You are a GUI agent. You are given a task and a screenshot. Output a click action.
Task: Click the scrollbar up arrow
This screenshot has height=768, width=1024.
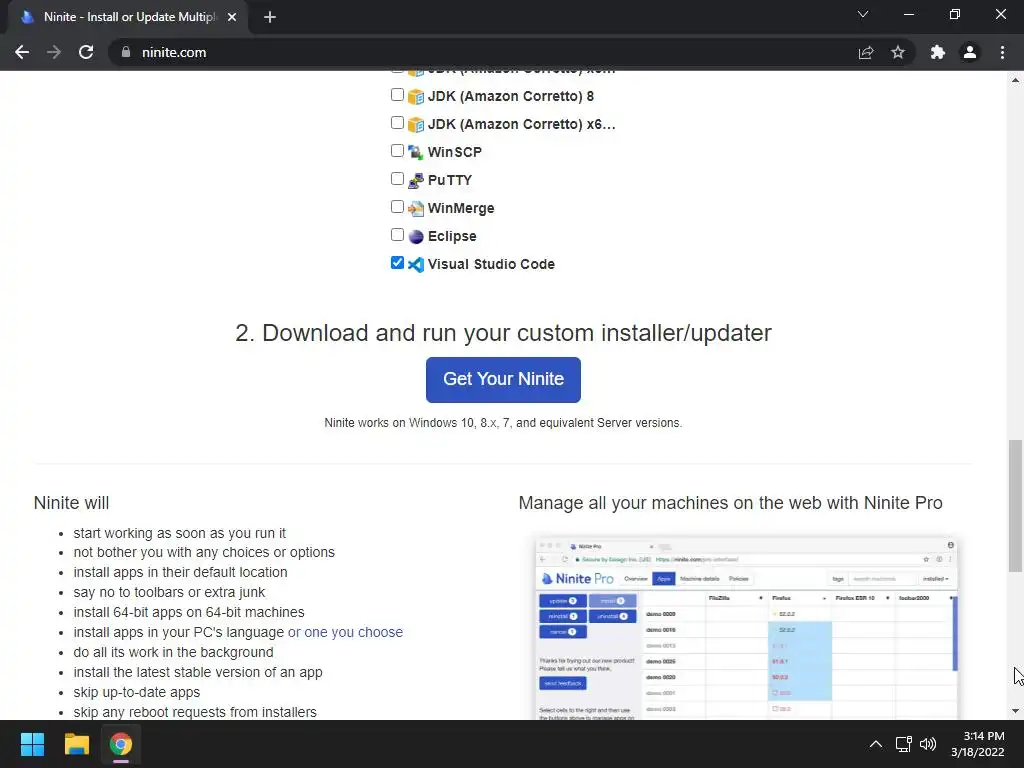pos(1015,80)
